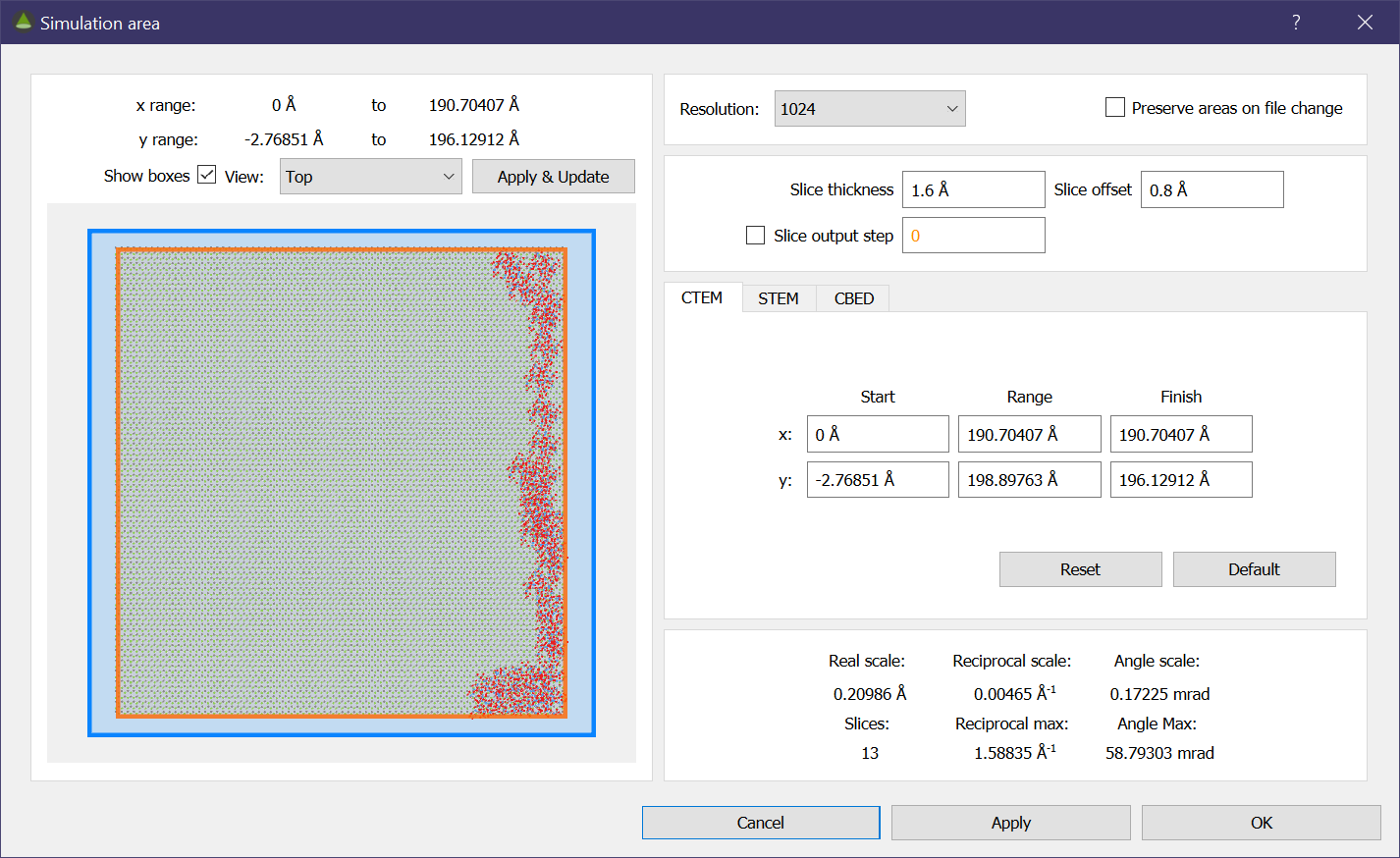Open the Resolution dropdown set to 1024
1400x858 pixels.
(870, 109)
